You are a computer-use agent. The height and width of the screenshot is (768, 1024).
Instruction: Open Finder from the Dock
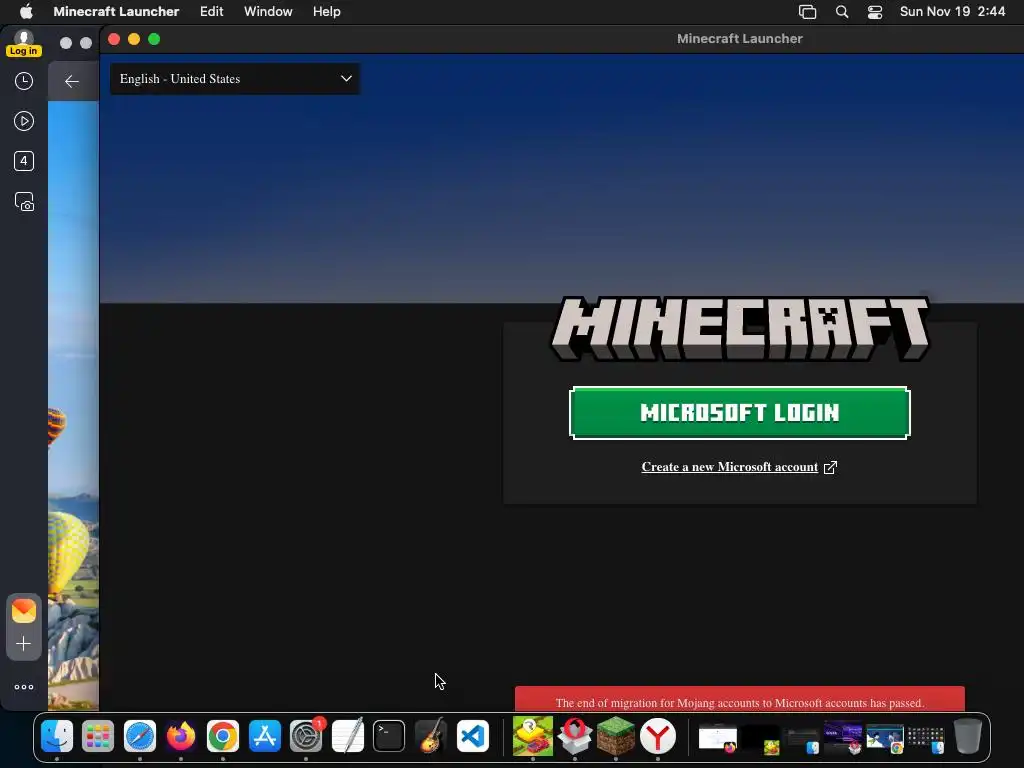coord(57,736)
